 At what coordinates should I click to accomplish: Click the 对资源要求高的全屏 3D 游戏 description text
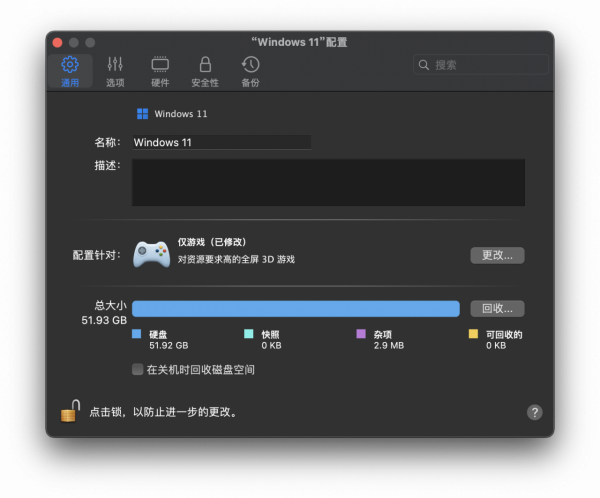click(x=236, y=260)
